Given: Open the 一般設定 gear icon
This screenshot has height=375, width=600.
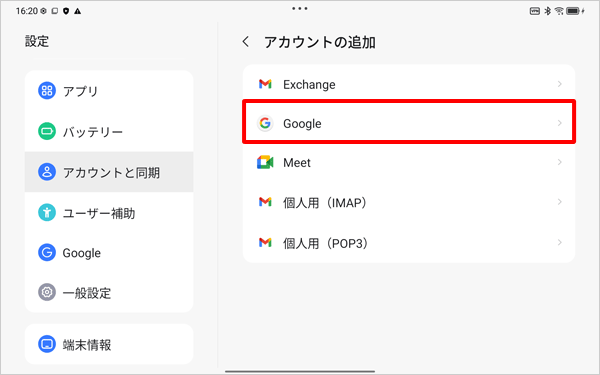Looking at the screenshot, I should (47, 292).
